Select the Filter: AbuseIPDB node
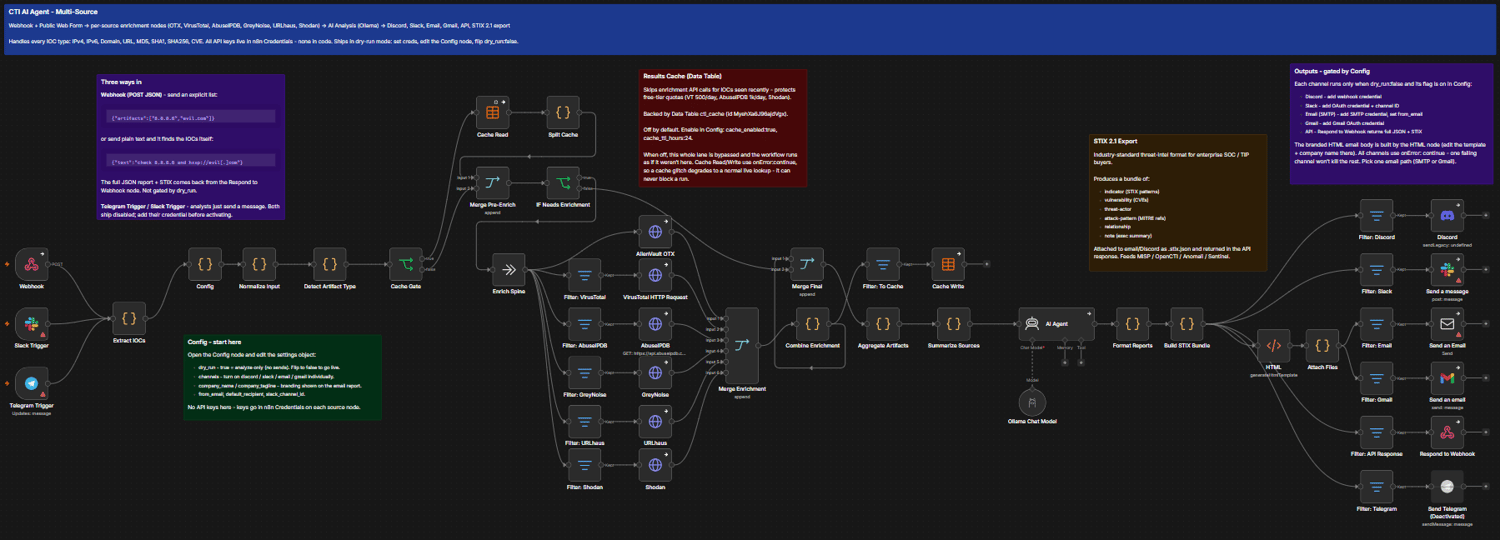Viewport: 1500px width, 540px height. 585,324
